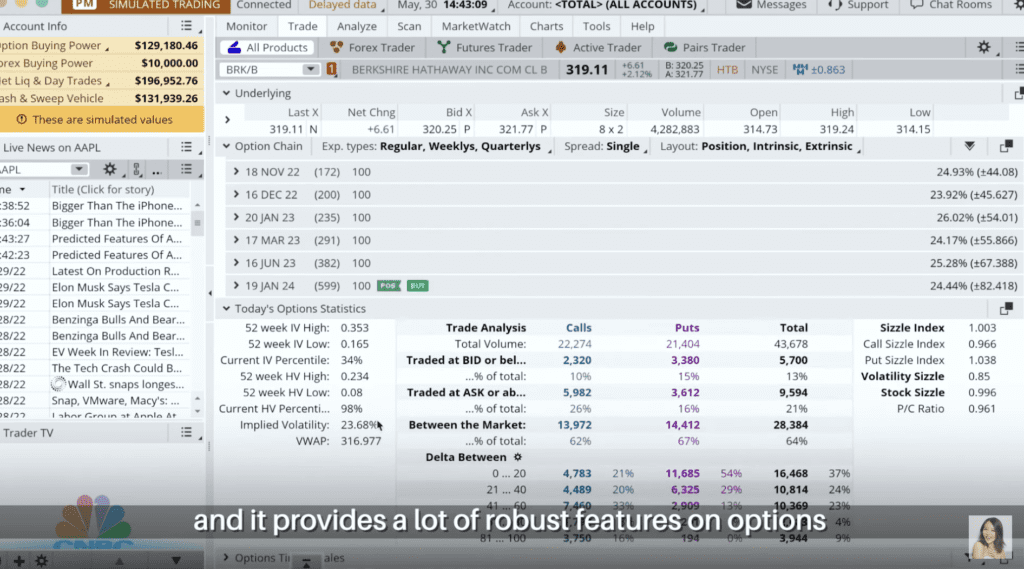
Task: Click the info icon on simulated values banner
Action: pos(22,120)
